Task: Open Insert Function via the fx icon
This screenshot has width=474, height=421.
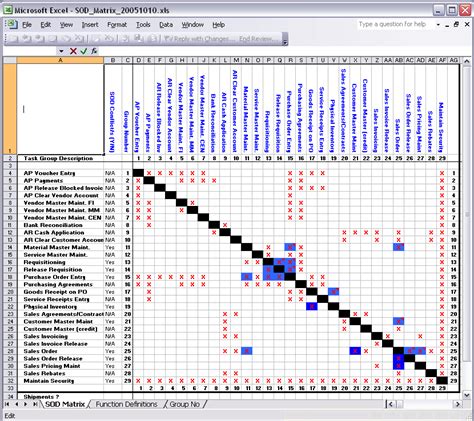Action: tap(94, 51)
